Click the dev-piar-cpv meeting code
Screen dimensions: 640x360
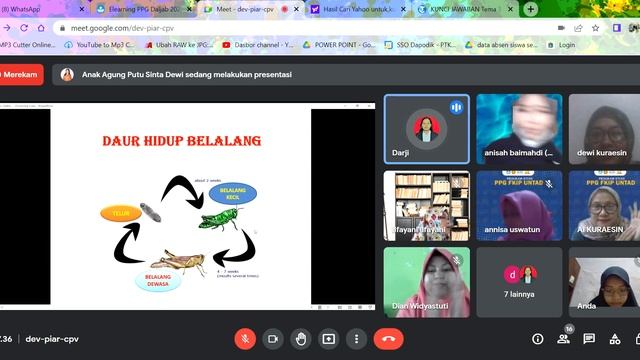click(x=52, y=339)
